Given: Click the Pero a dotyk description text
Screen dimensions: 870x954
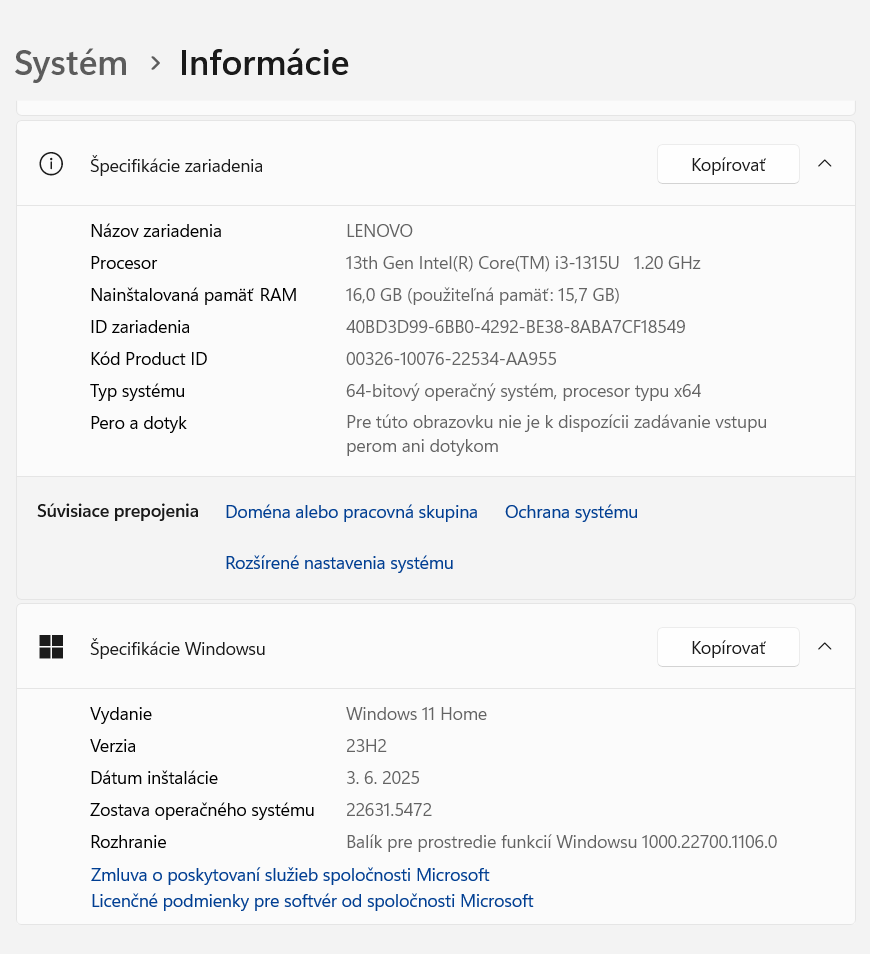Looking at the screenshot, I should [556, 434].
